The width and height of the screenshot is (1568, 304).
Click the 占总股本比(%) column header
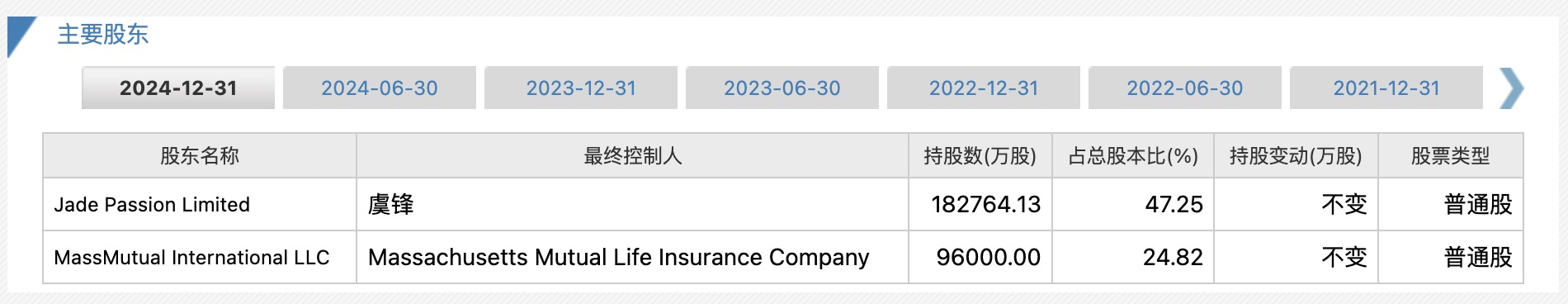click(x=1133, y=155)
